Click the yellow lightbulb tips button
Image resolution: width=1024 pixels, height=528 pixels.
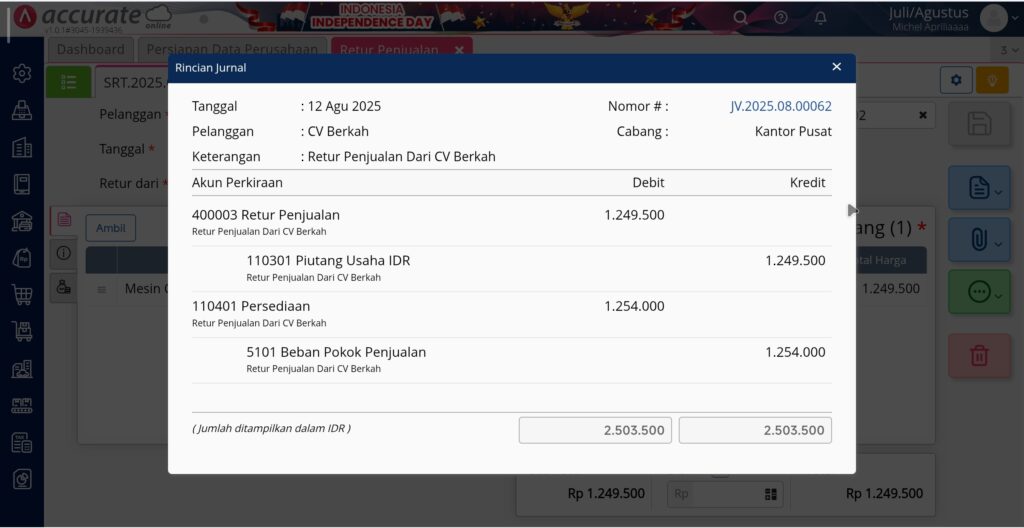click(x=992, y=80)
